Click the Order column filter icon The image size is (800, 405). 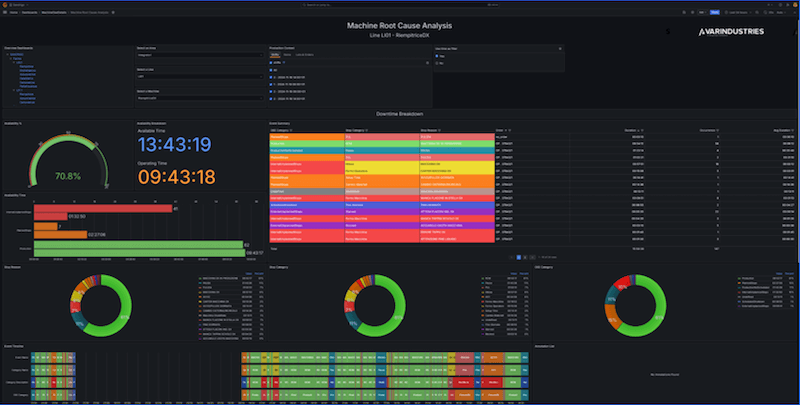point(508,130)
